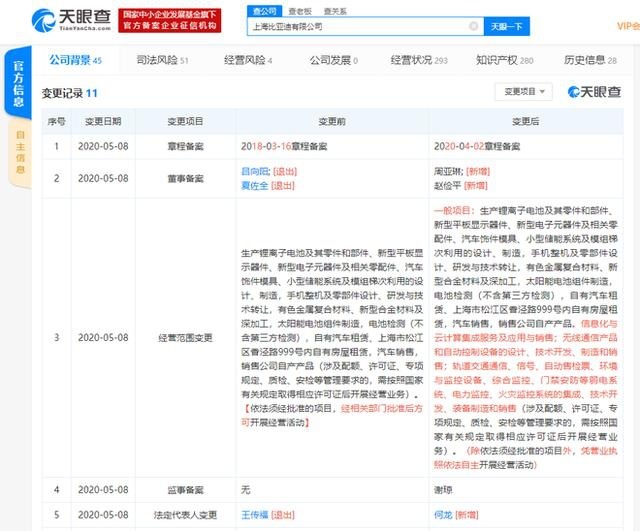The image size is (640, 531).
Task: Expand the 变更项目 filter dropdown
Action: [x=524, y=92]
